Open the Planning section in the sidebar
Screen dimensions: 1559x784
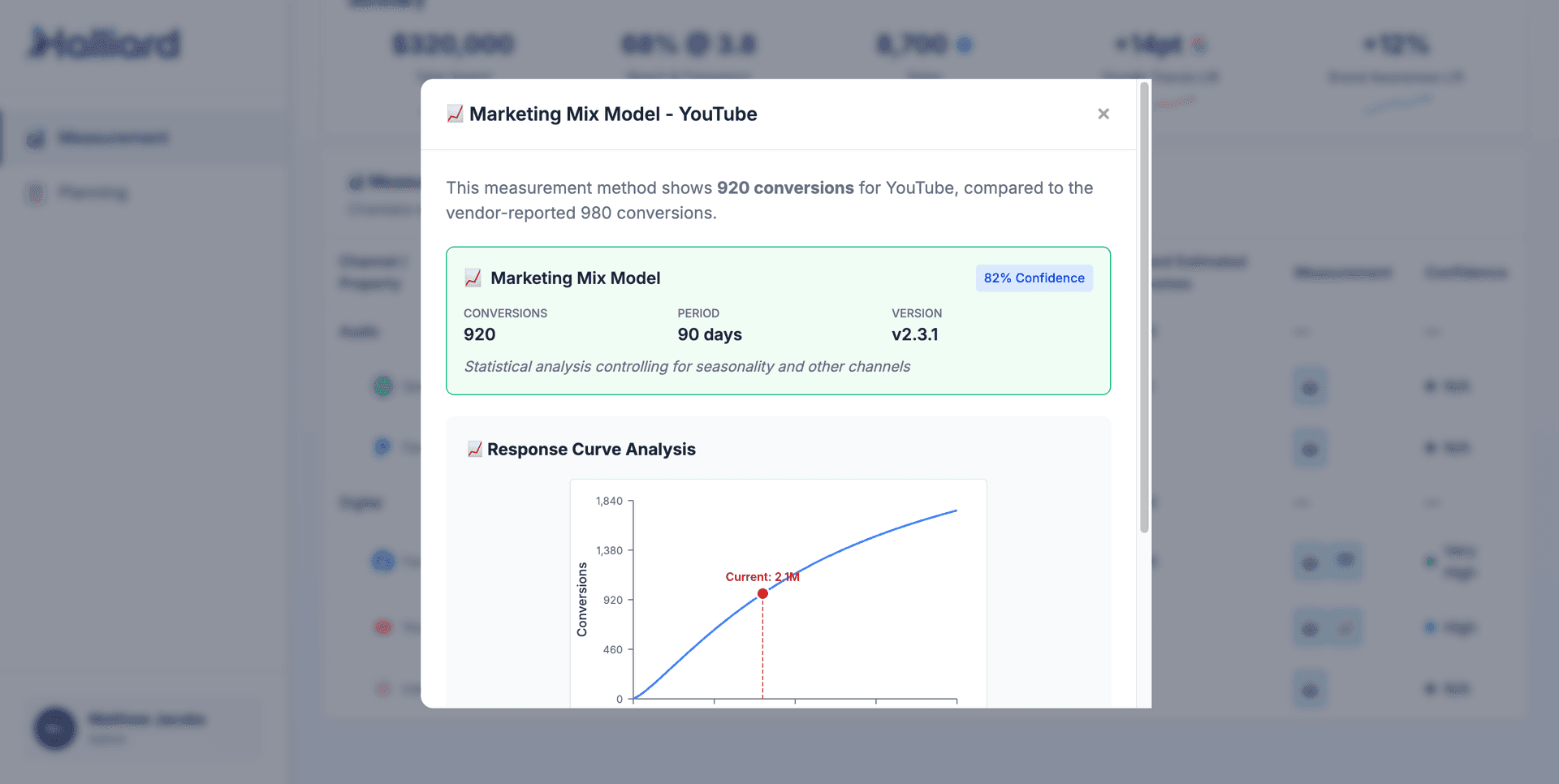(x=93, y=193)
